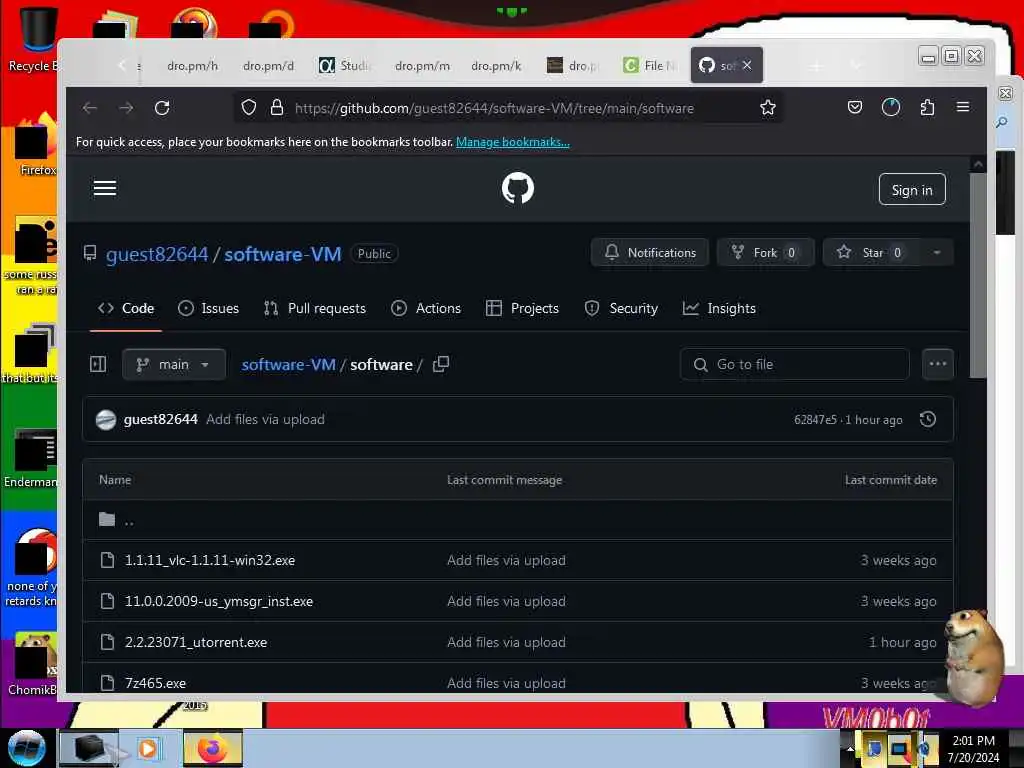Copy the path with the copy icon
This screenshot has width=1024, height=768.
coord(441,364)
